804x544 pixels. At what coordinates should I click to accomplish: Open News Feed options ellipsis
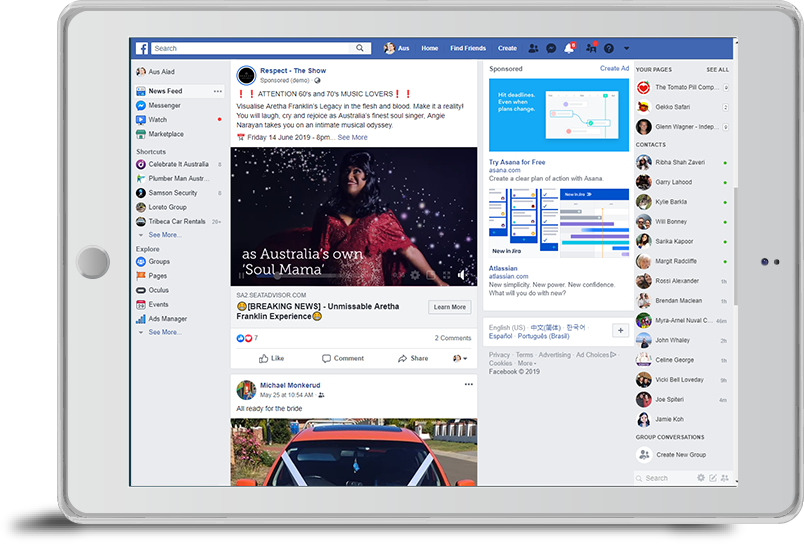point(218,91)
